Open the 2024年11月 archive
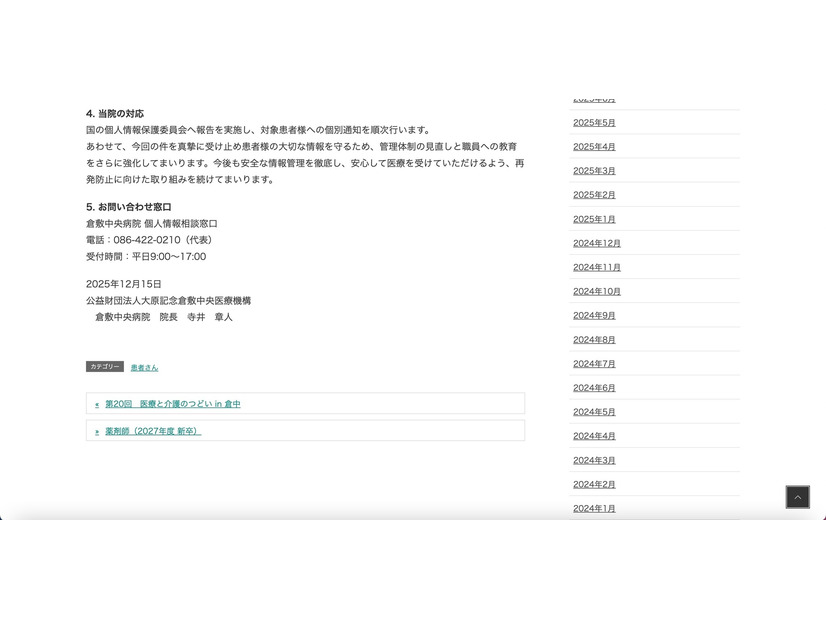Screen dimensions: 826x620 tap(597, 267)
